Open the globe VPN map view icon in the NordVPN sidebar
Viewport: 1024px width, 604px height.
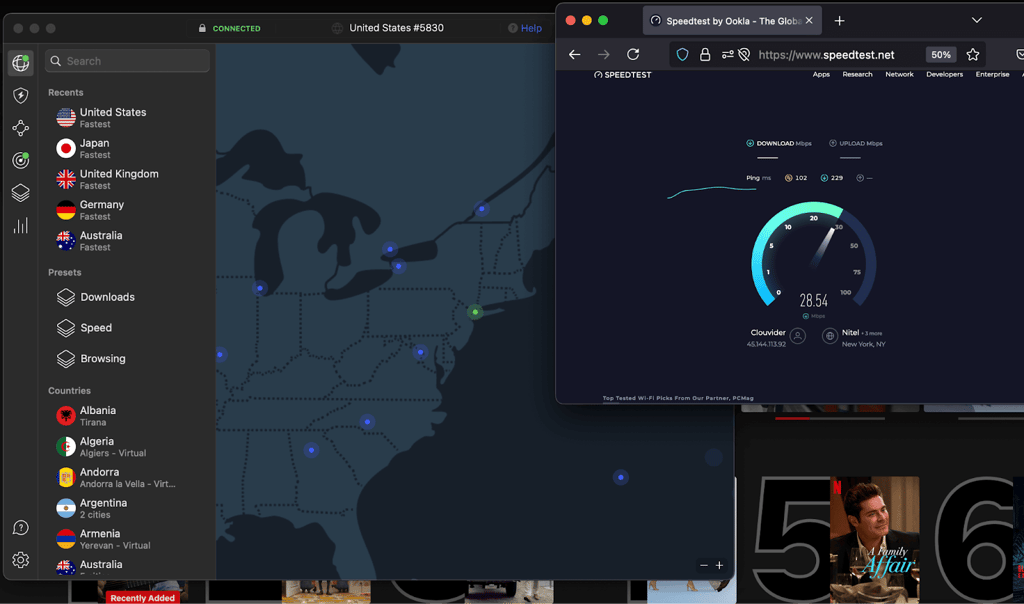[x=21, y=63]
